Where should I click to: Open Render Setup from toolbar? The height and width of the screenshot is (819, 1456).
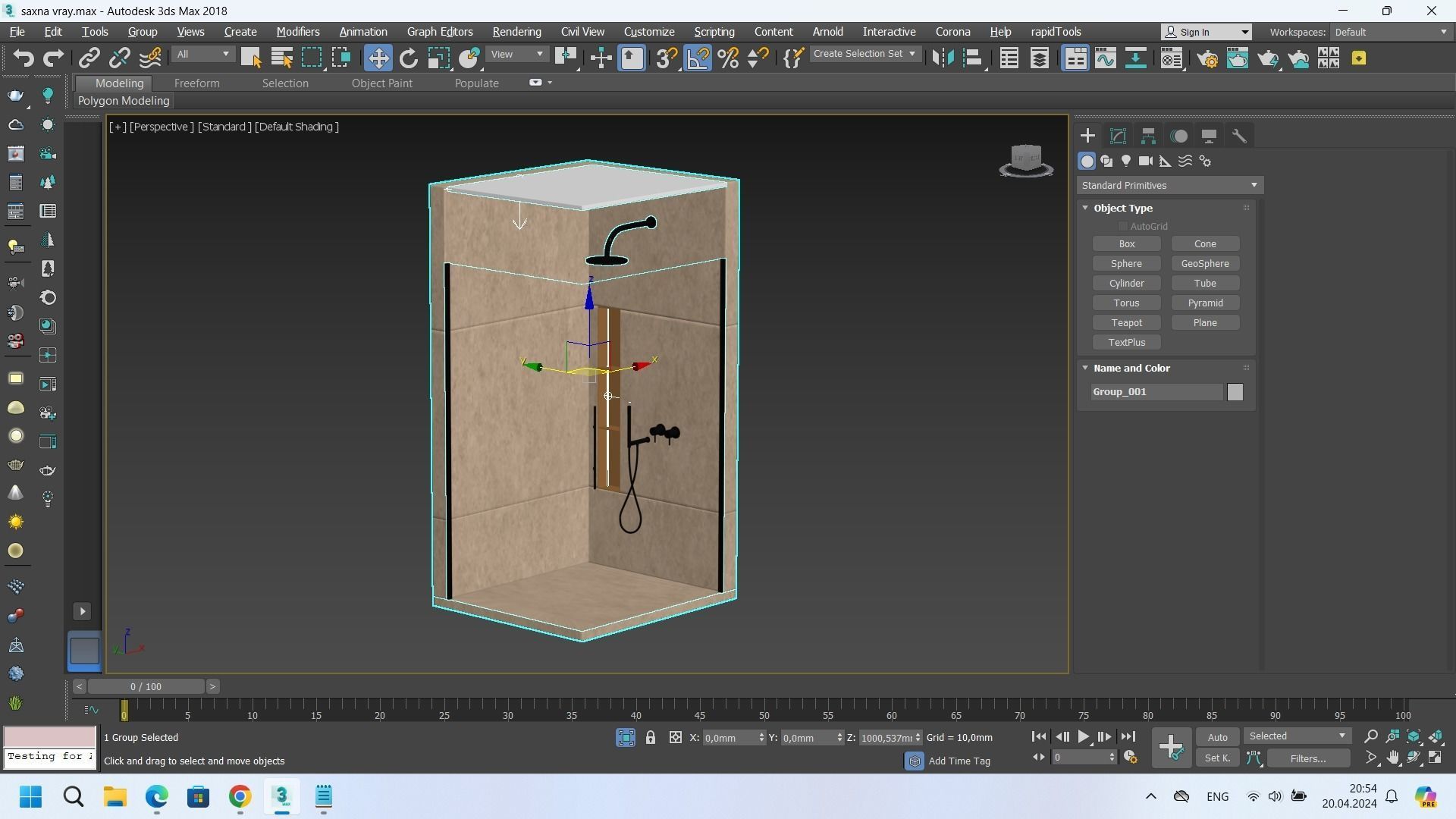pyautogui.click(x=1207, y=58)
